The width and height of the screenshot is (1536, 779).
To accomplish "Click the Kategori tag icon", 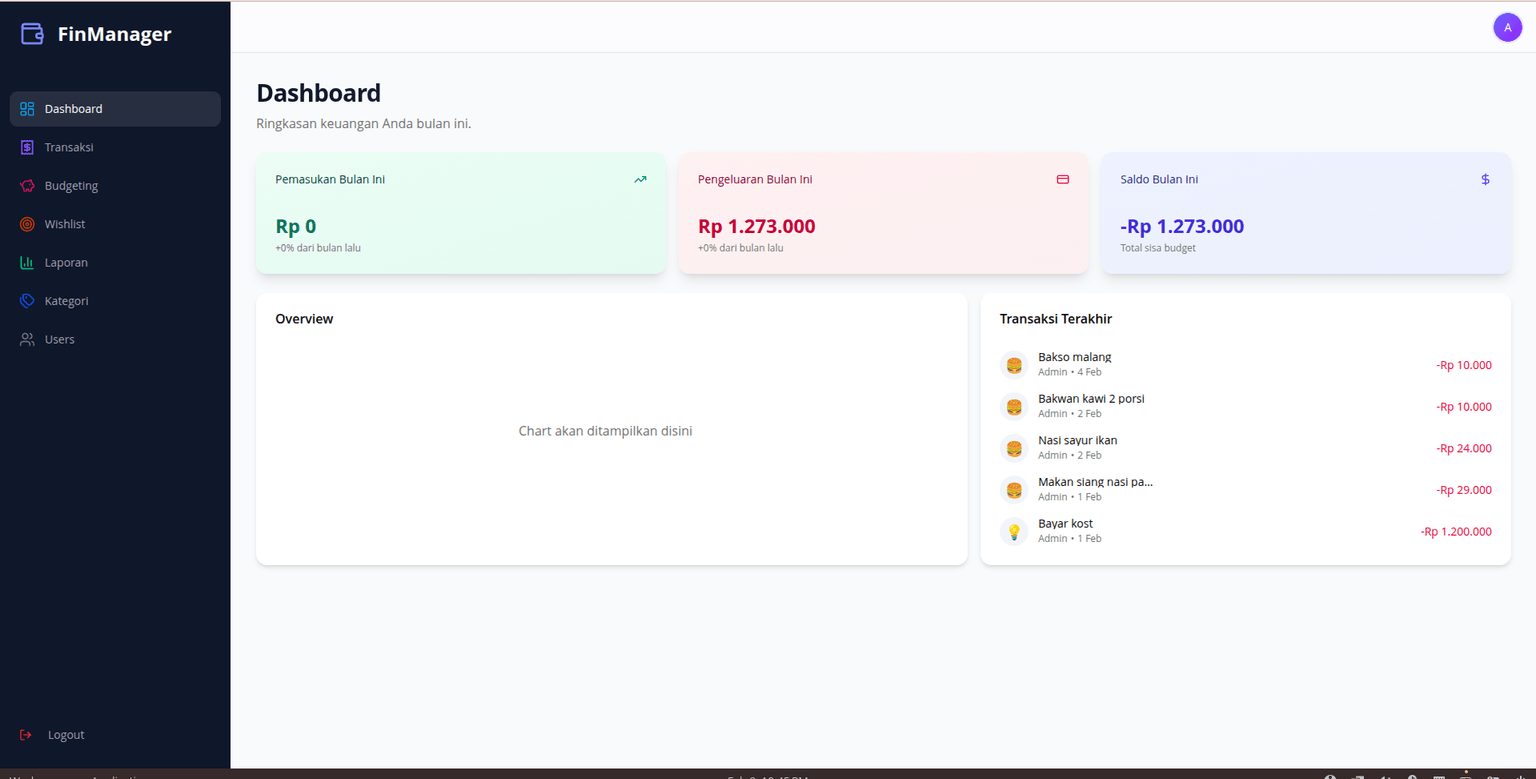I will click(26, 300).
